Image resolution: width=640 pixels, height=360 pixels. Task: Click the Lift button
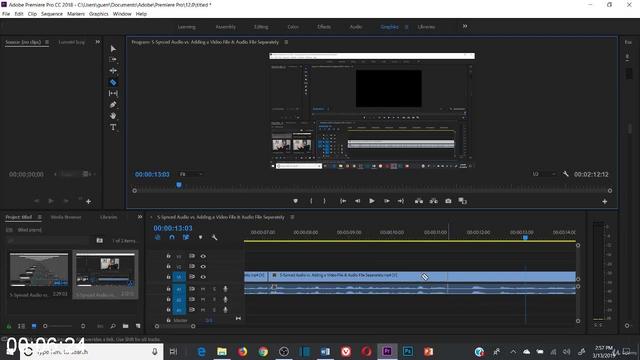[419, 201]
